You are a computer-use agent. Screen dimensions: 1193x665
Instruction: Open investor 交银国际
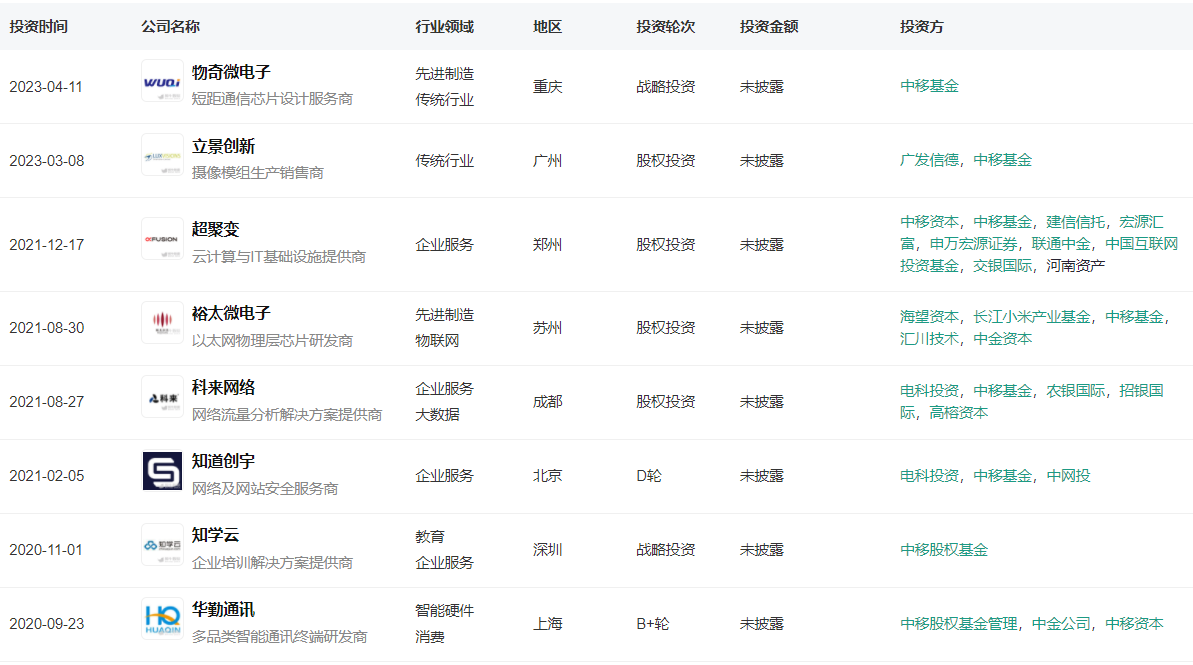[1003, 266]
